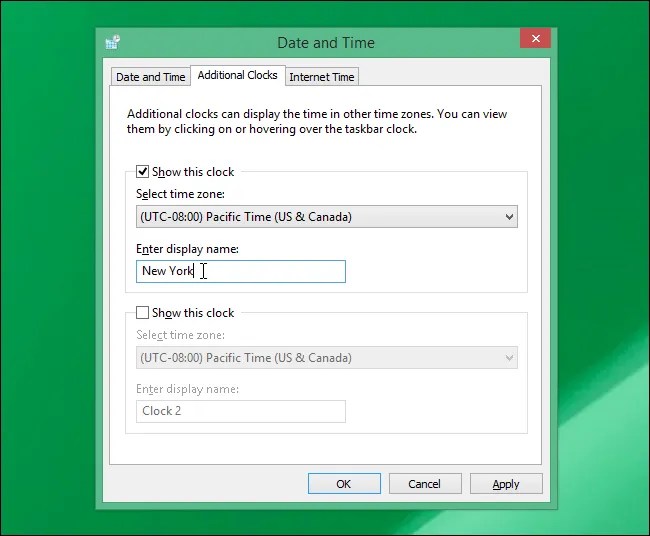This screenshot has width=650, height=536.
Task: Click the 'Date and Time' window title text
Action: pyautogui.click(x=326, y=43)
